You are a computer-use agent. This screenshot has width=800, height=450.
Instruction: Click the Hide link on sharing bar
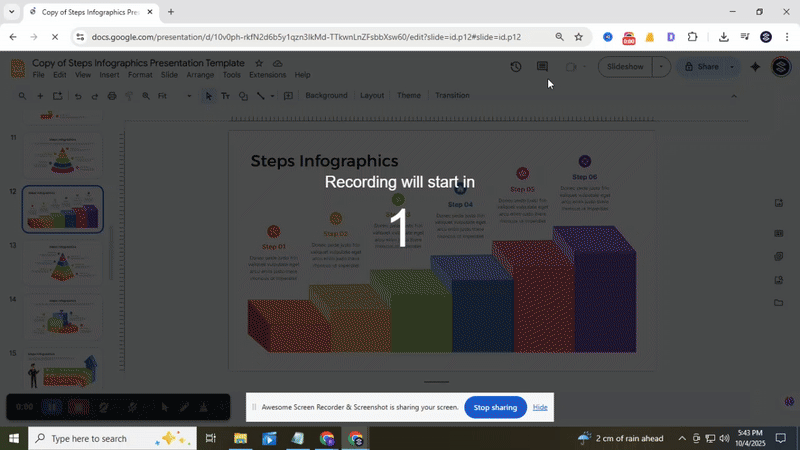(x=540, y=407)
